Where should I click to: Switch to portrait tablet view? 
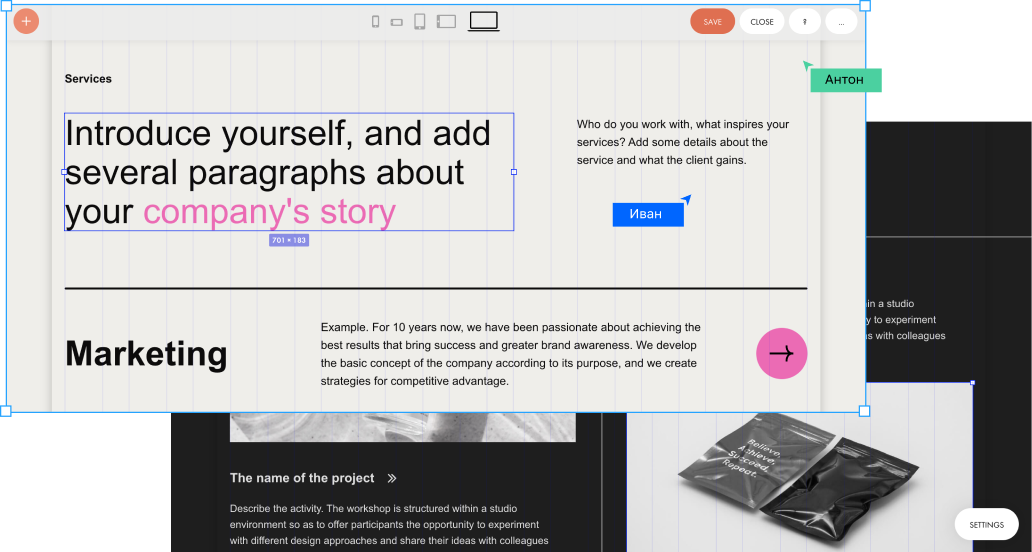point(419,22)
